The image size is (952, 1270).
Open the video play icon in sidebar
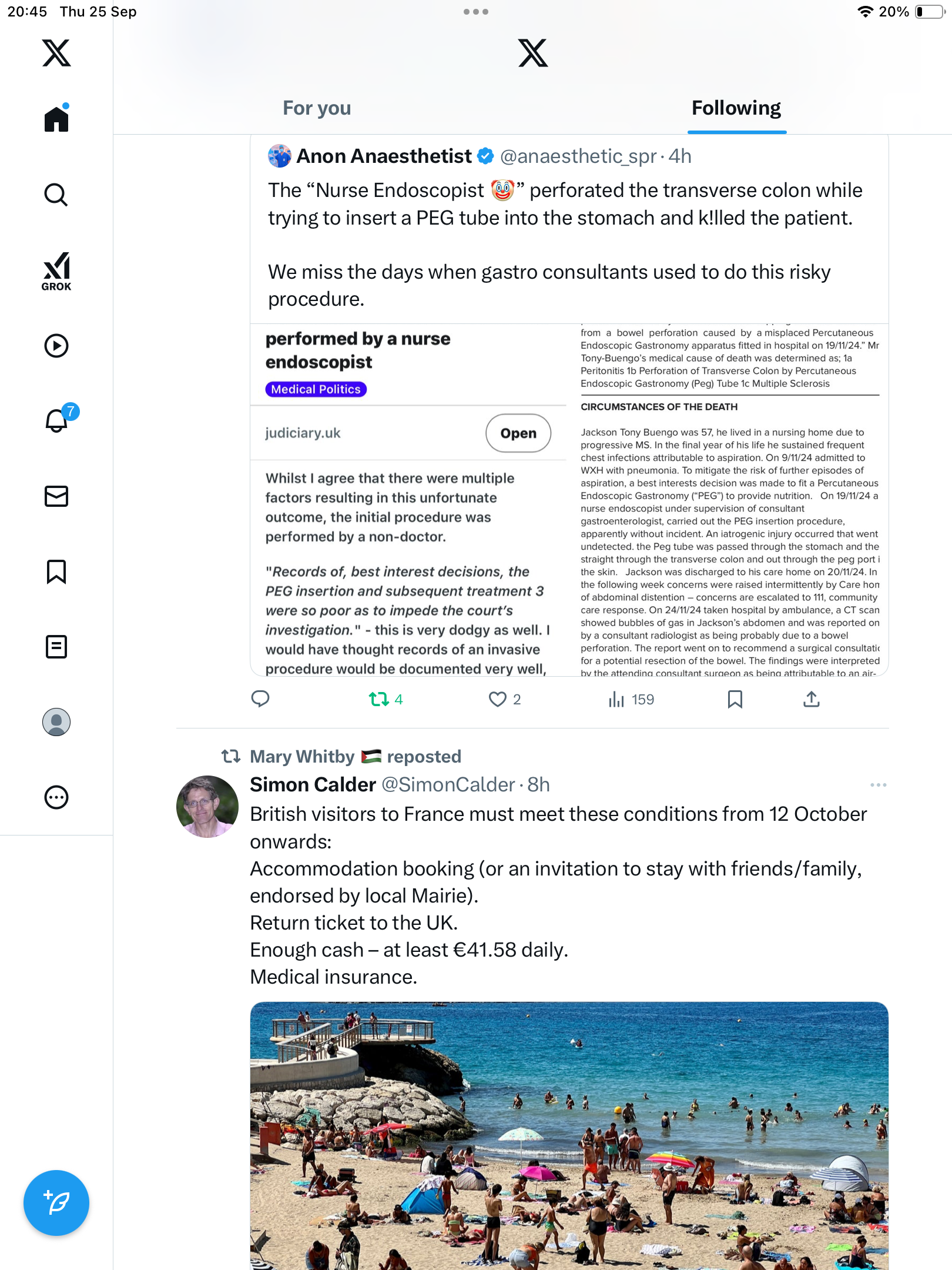tap(56, 346)
